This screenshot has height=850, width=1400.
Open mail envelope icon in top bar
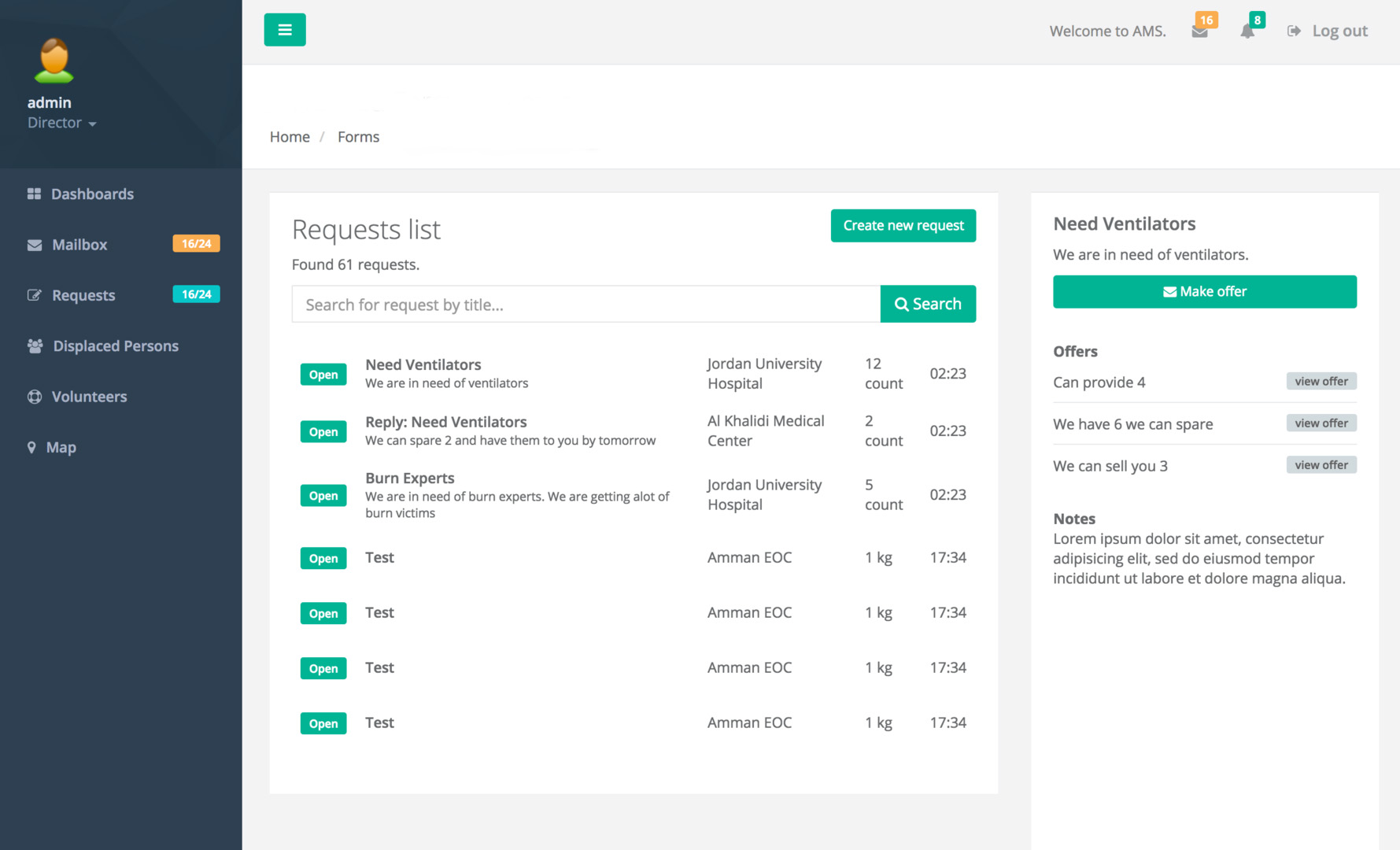[1199, 32]
